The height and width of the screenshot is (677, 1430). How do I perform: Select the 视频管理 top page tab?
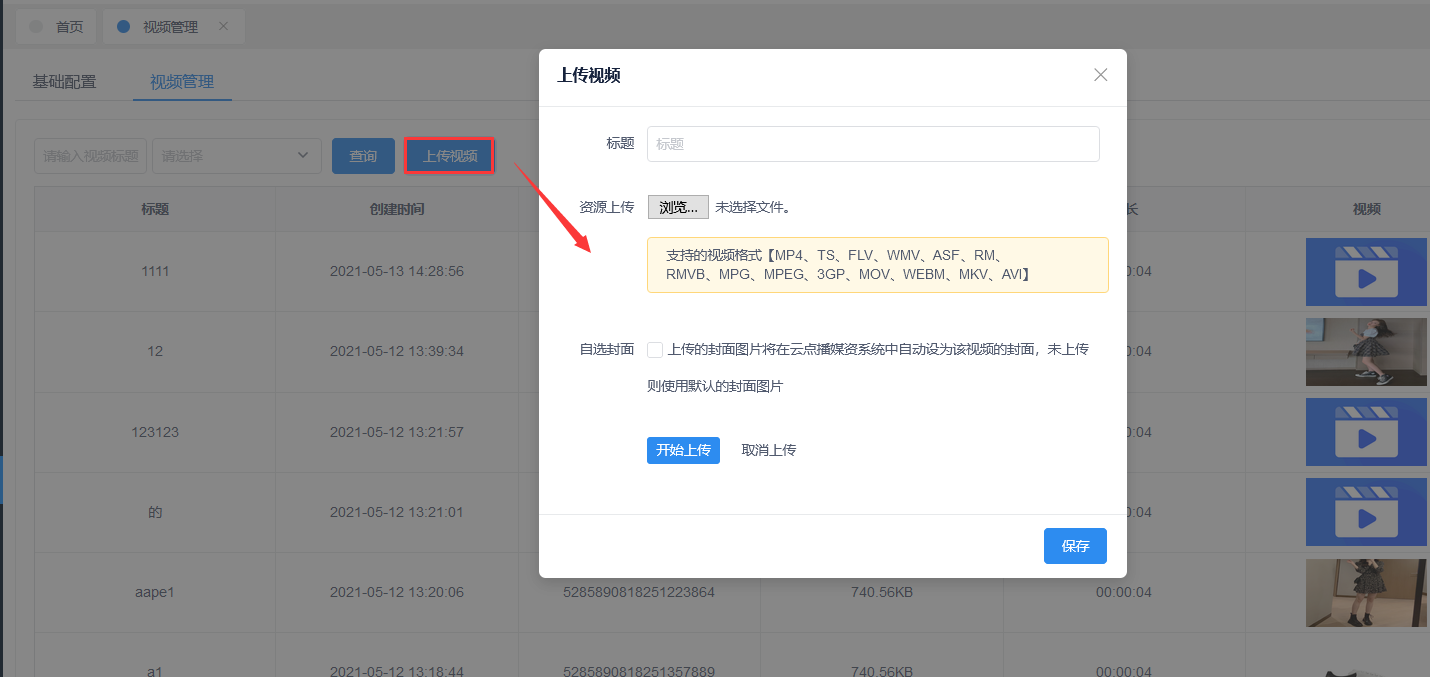172,27
